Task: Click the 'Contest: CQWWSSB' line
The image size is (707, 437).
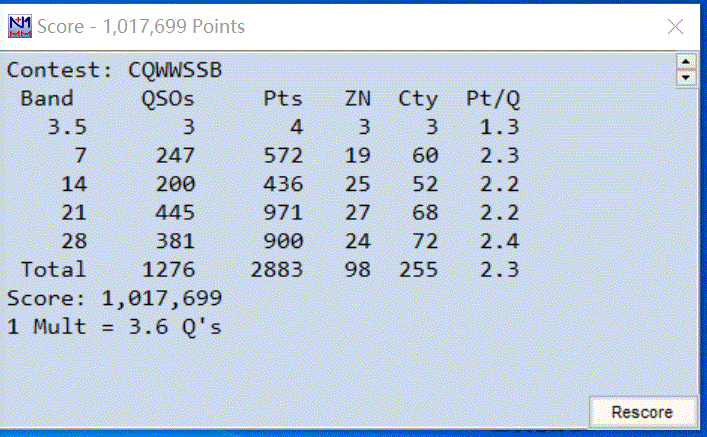Action: point(114,70)
